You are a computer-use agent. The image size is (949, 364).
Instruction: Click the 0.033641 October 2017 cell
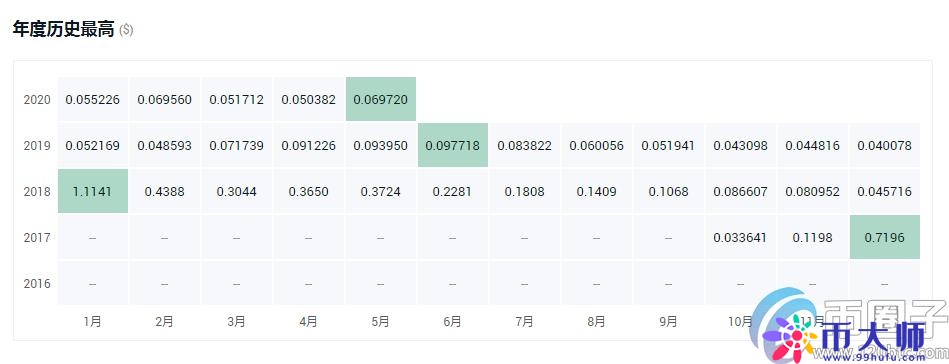point(741,237)
